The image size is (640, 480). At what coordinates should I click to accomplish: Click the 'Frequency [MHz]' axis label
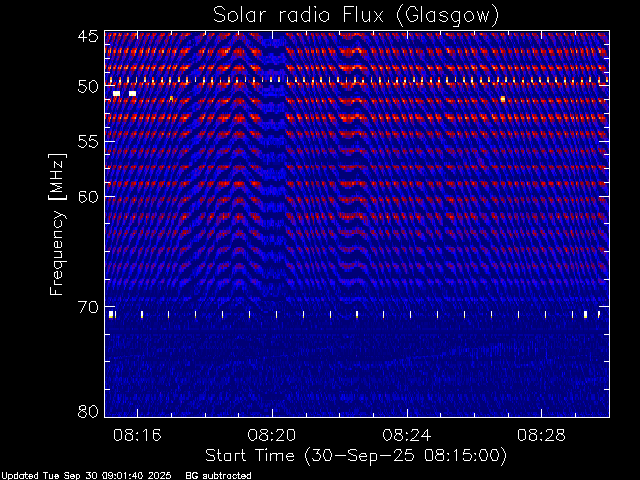57,224
